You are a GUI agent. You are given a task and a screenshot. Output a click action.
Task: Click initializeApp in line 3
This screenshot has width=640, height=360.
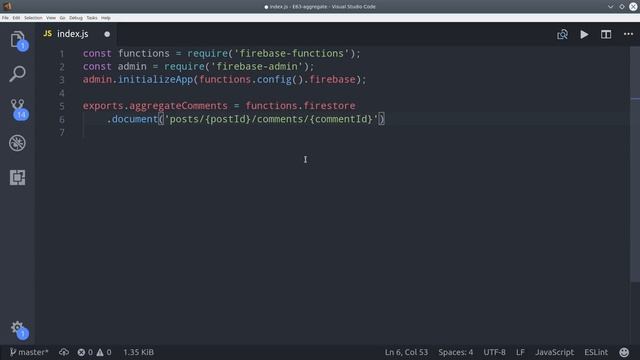click(155, 80)
